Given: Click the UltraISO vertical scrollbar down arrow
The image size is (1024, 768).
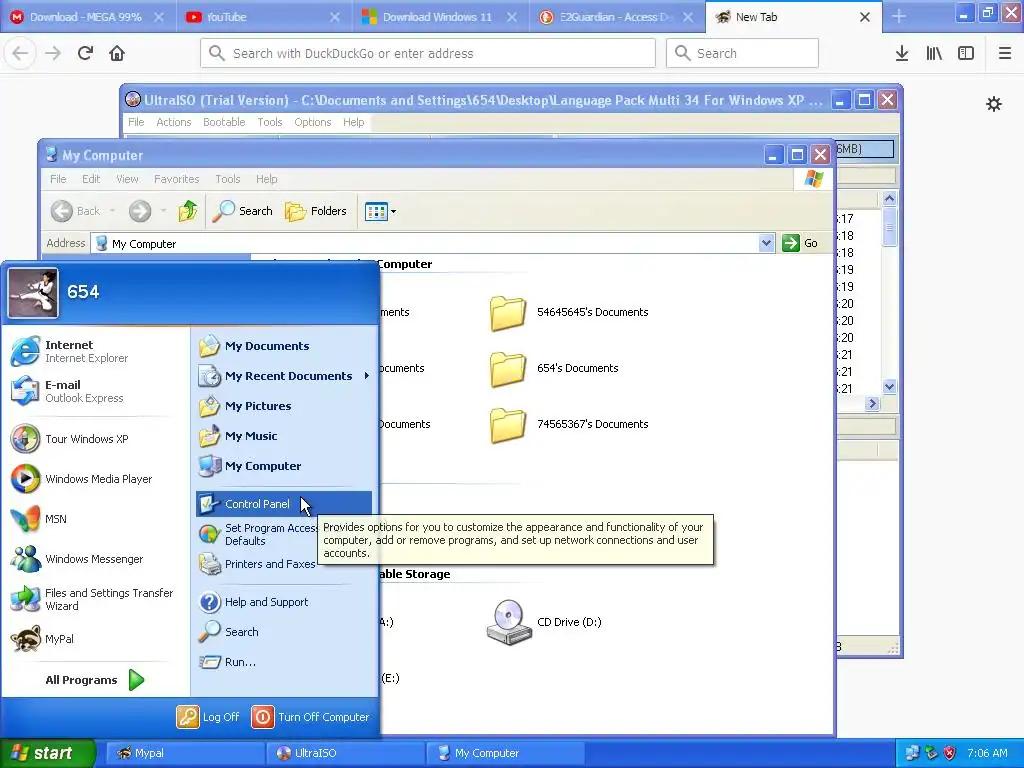Looking at the screenshot, I should (889, 387).
